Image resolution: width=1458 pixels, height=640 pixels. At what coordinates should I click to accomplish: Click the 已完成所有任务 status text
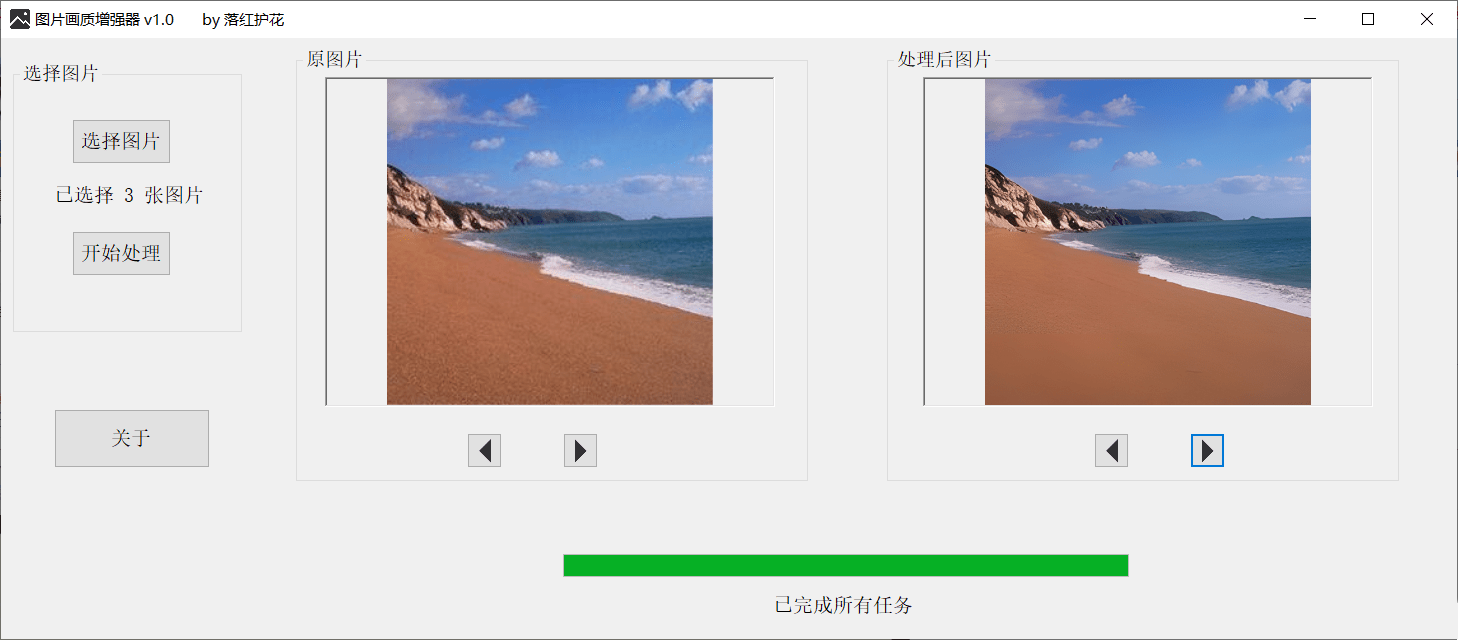coord(843,605)
